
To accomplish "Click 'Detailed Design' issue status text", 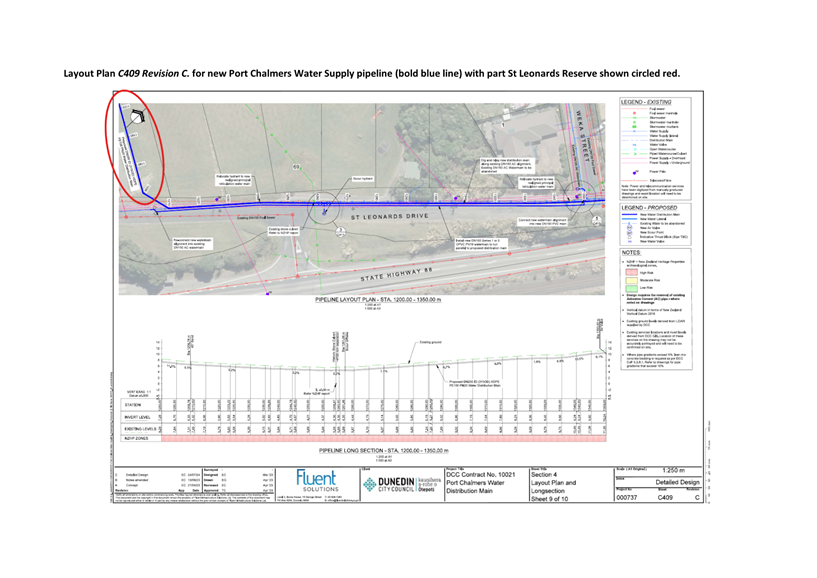I will 677,482.
